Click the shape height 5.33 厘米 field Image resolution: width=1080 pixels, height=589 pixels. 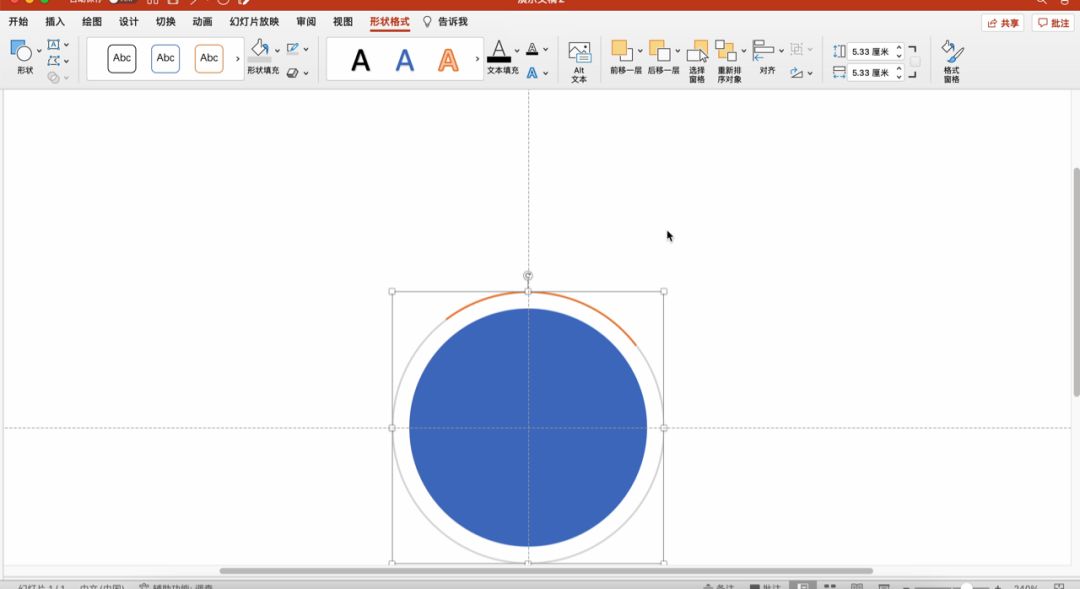click(x=871, y=52)
